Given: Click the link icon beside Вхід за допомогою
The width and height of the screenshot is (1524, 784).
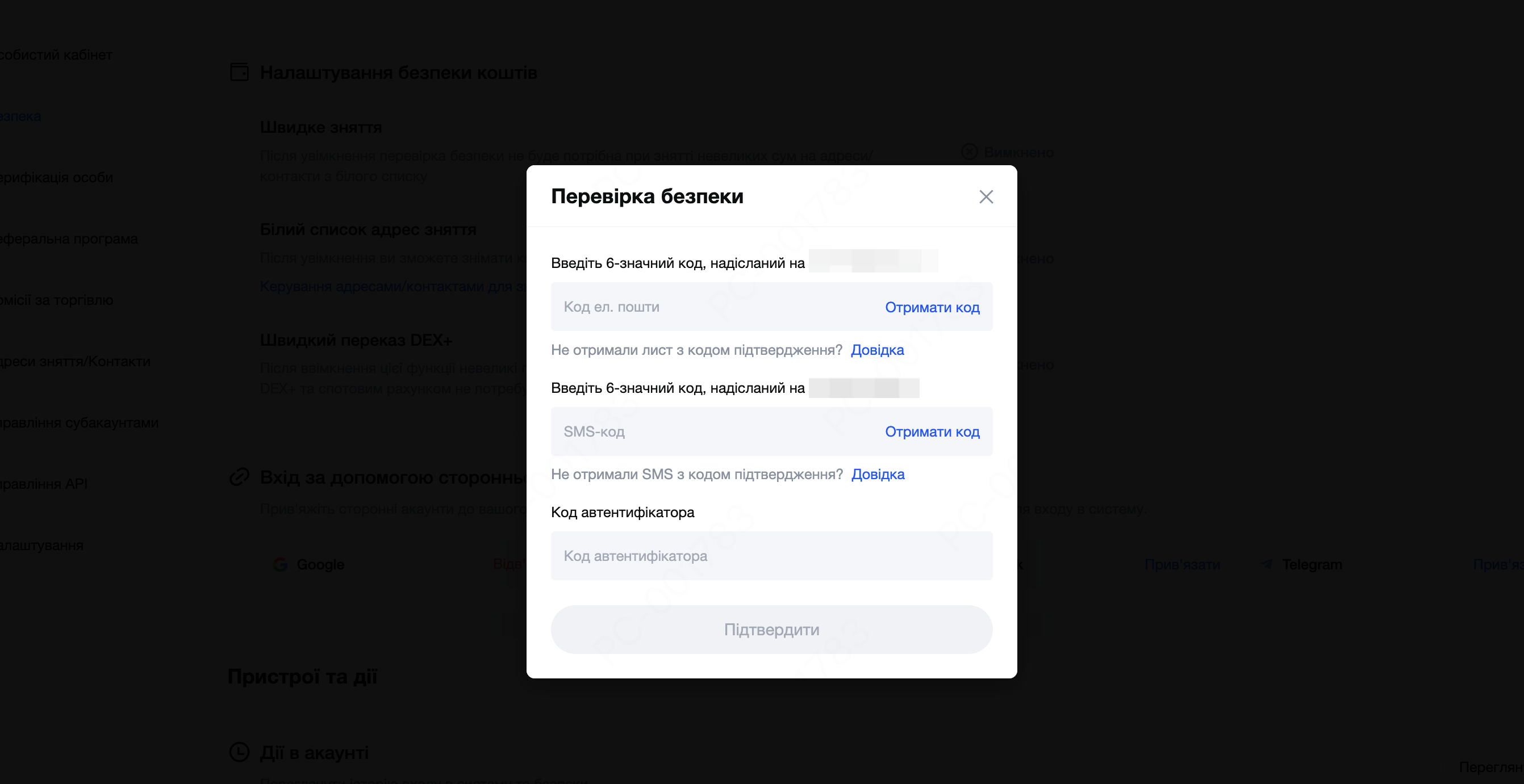Looking at the screenshot, I should click(239, 476).
